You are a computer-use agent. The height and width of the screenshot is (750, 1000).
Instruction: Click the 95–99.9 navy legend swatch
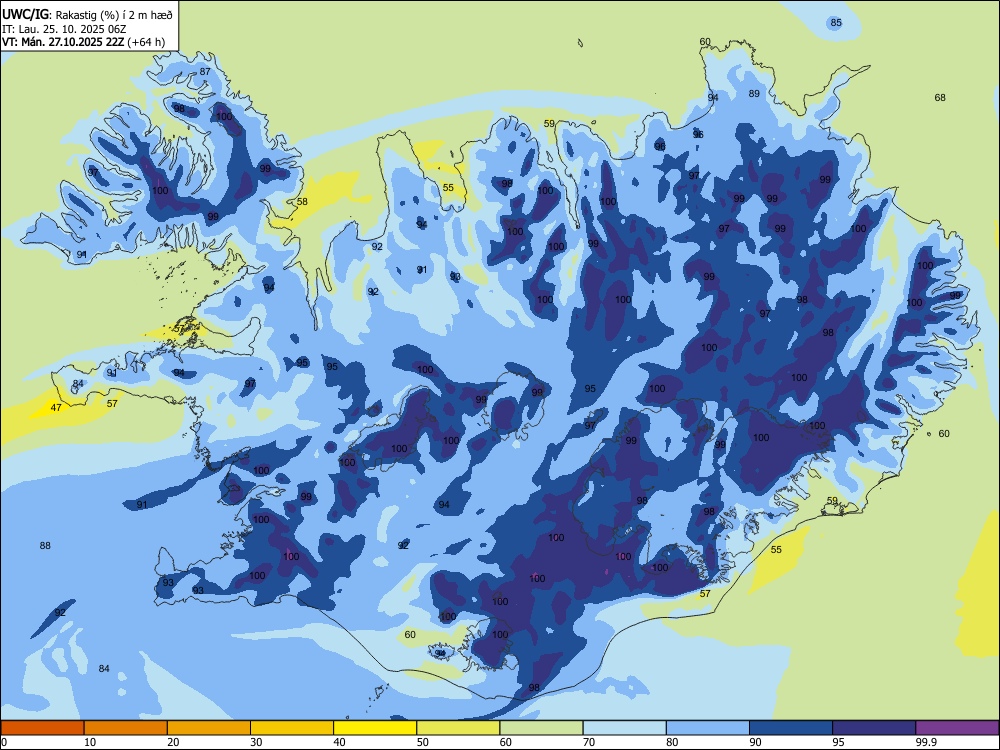tap(874, 728)
